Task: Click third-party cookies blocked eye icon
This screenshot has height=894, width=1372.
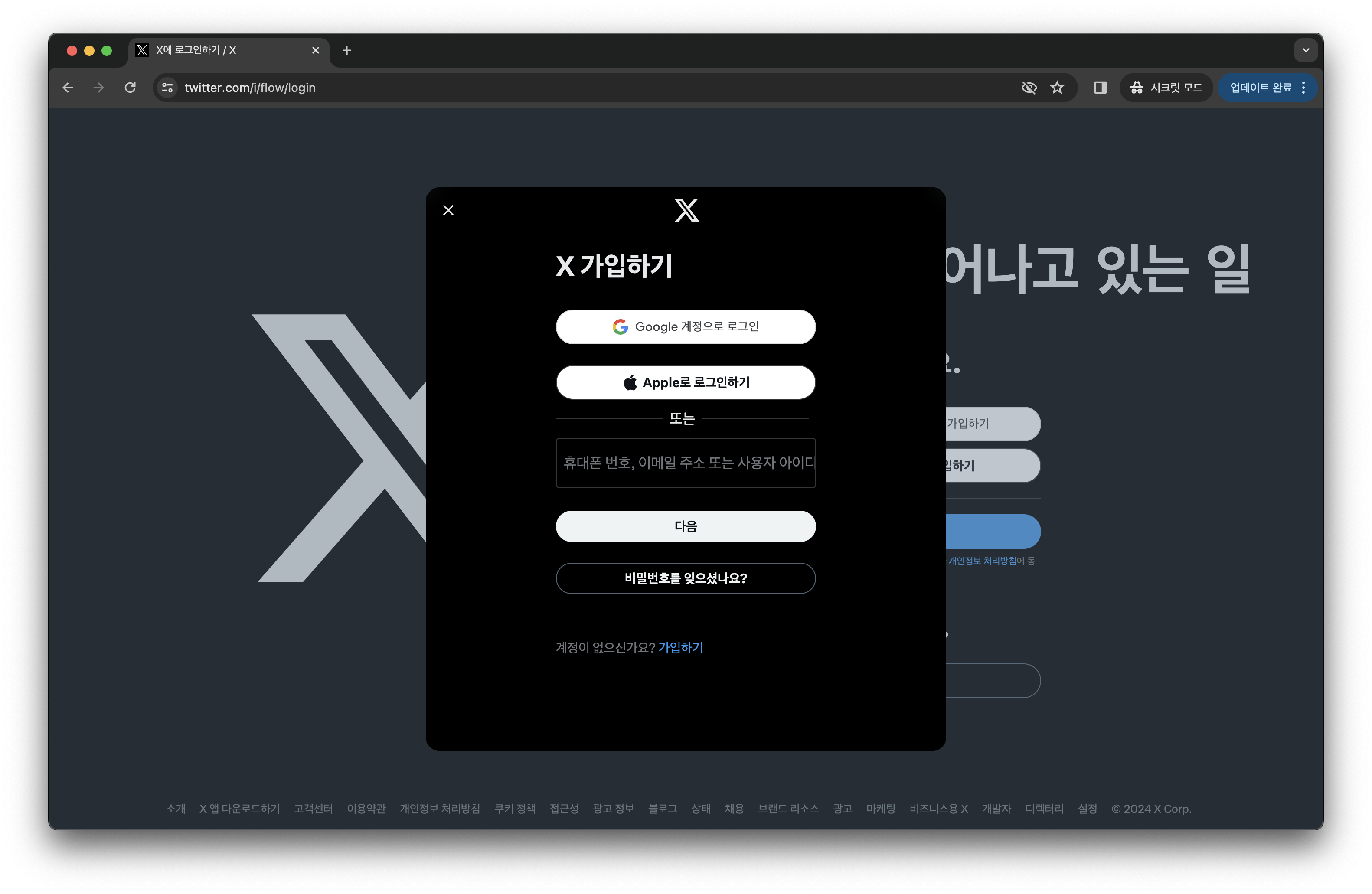Action: point(1029,88)
